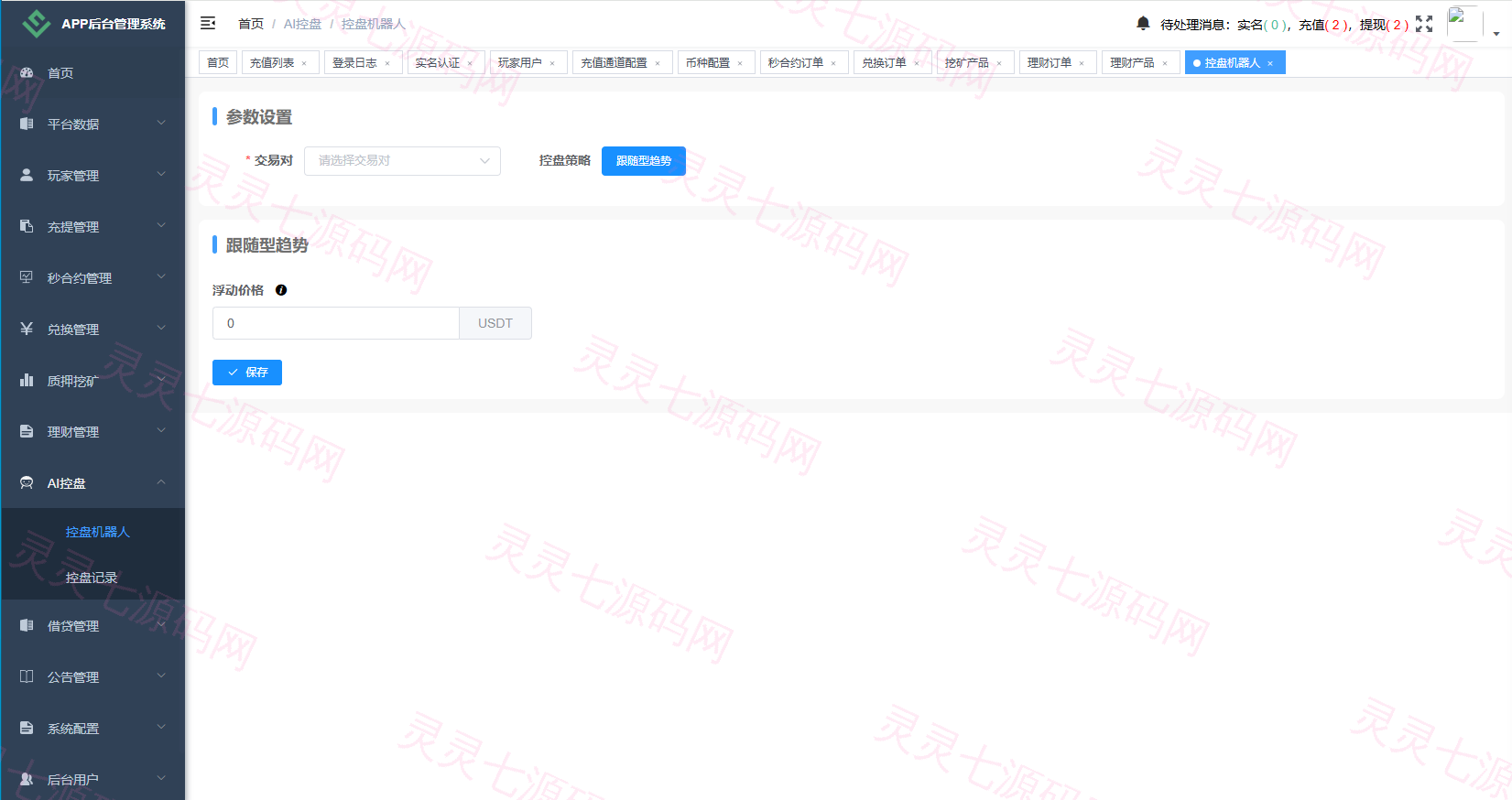Image resolution: width=1512 pixels, height=800 pixels.
Task: Close the 币种配置 tab
Action: (740, 64)
